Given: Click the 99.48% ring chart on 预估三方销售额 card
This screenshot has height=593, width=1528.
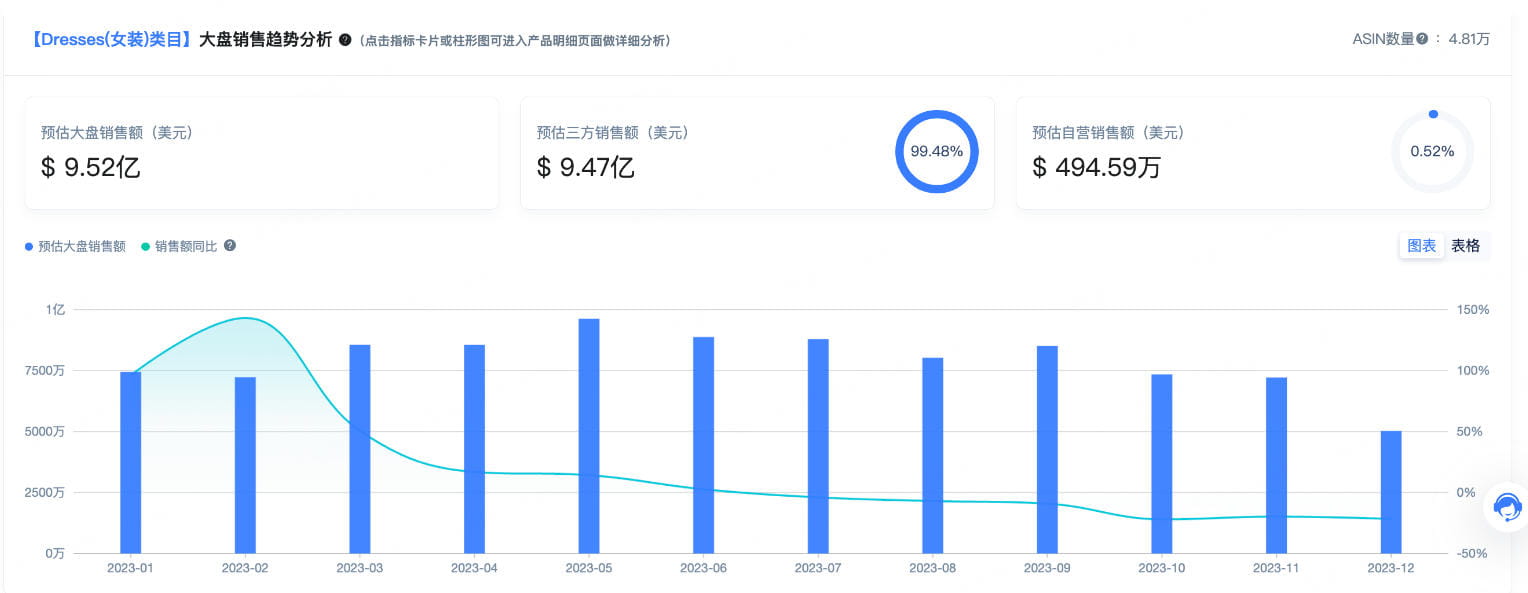Looking at the screenshot, I should pyautogui.click(x=937, y=152).
